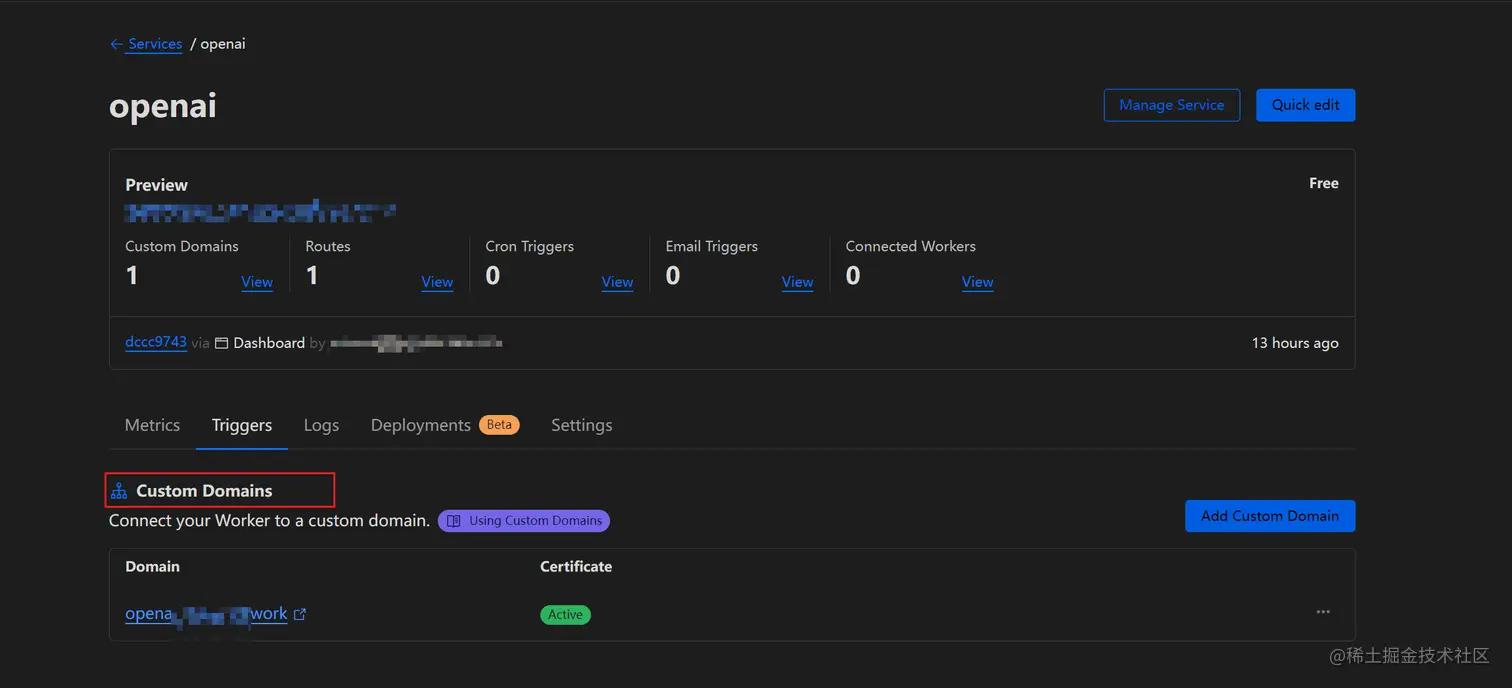The width and height of the screenshot is (1512, 688).
Task: Switch to the Metrics tab
Action: click(152, 425)
